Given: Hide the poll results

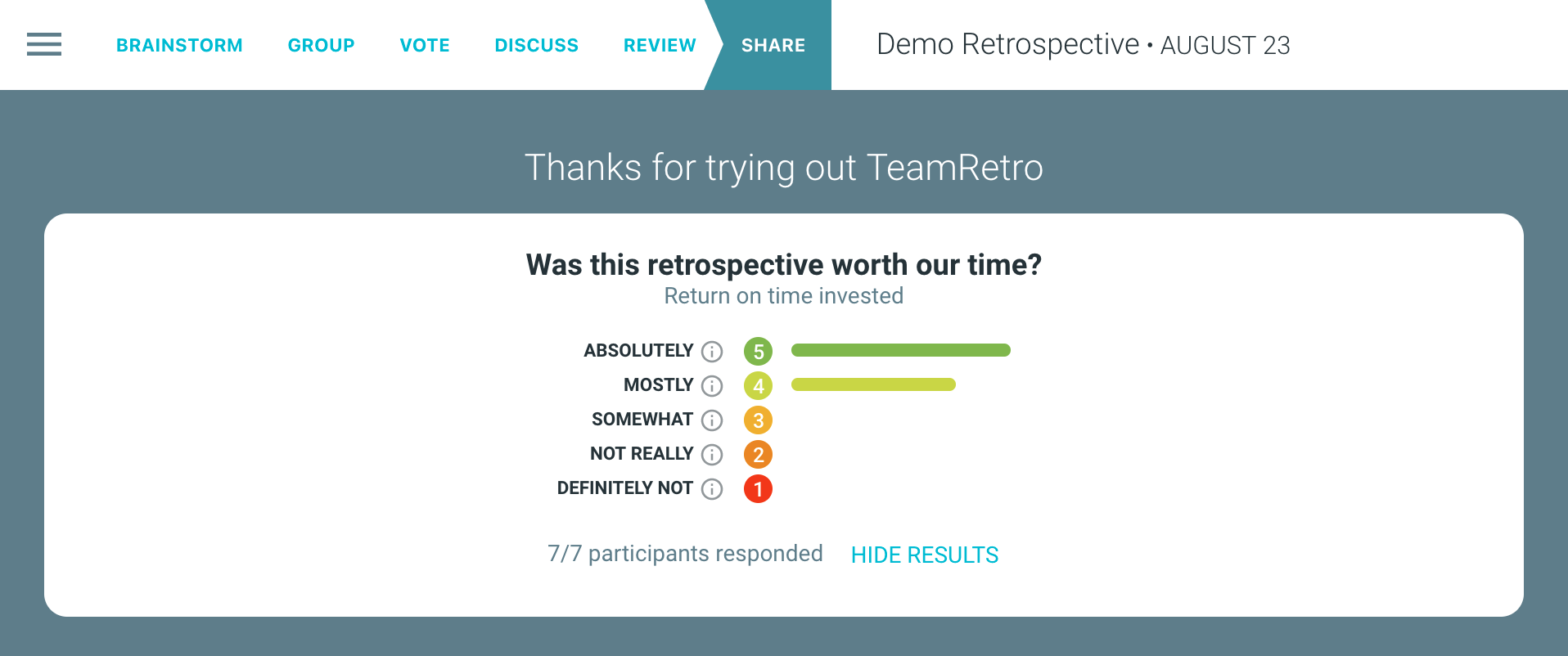Looking at the screenshot, I should coord(925,555).
